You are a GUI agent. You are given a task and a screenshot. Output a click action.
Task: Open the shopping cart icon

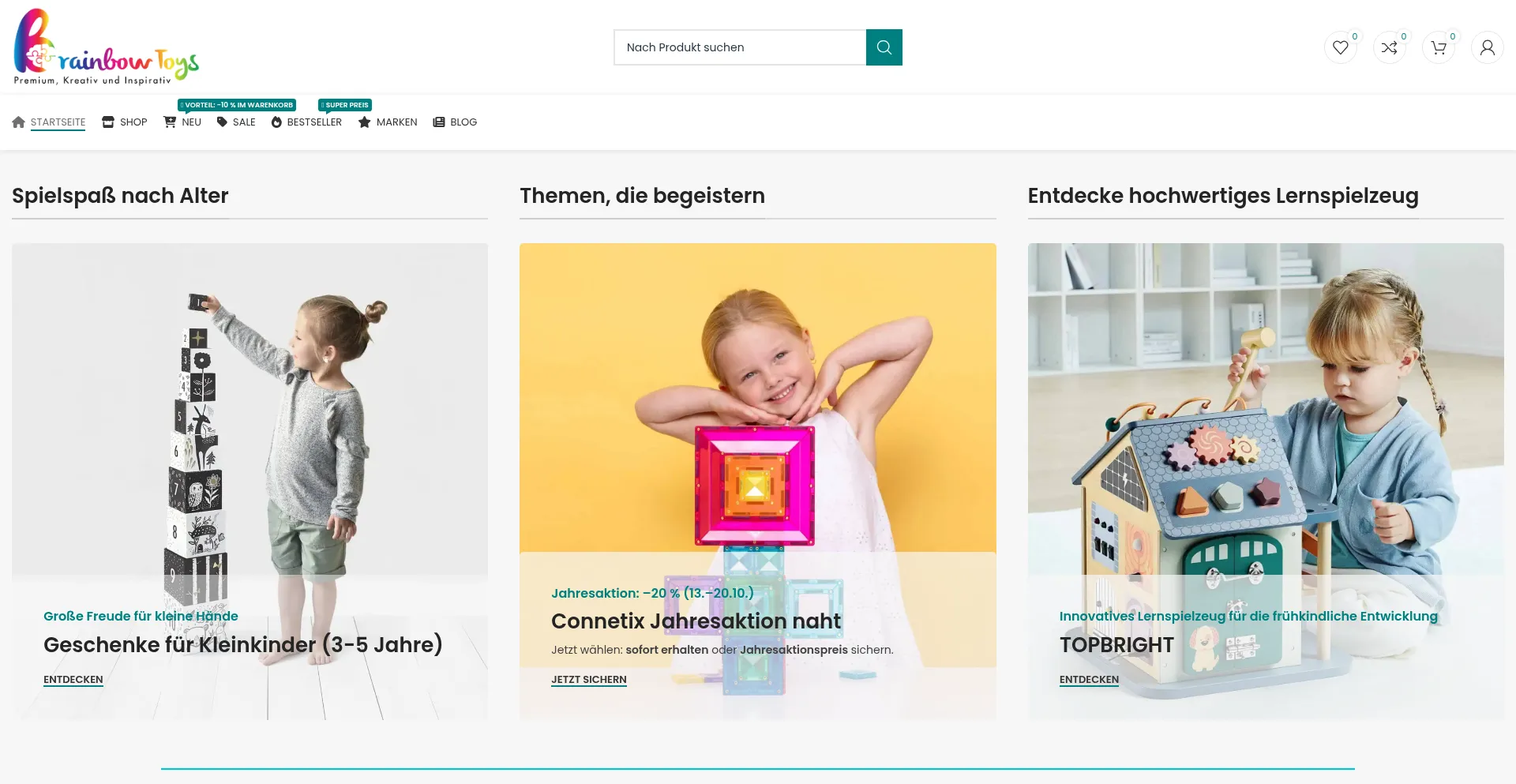(x=1439, y=47)
